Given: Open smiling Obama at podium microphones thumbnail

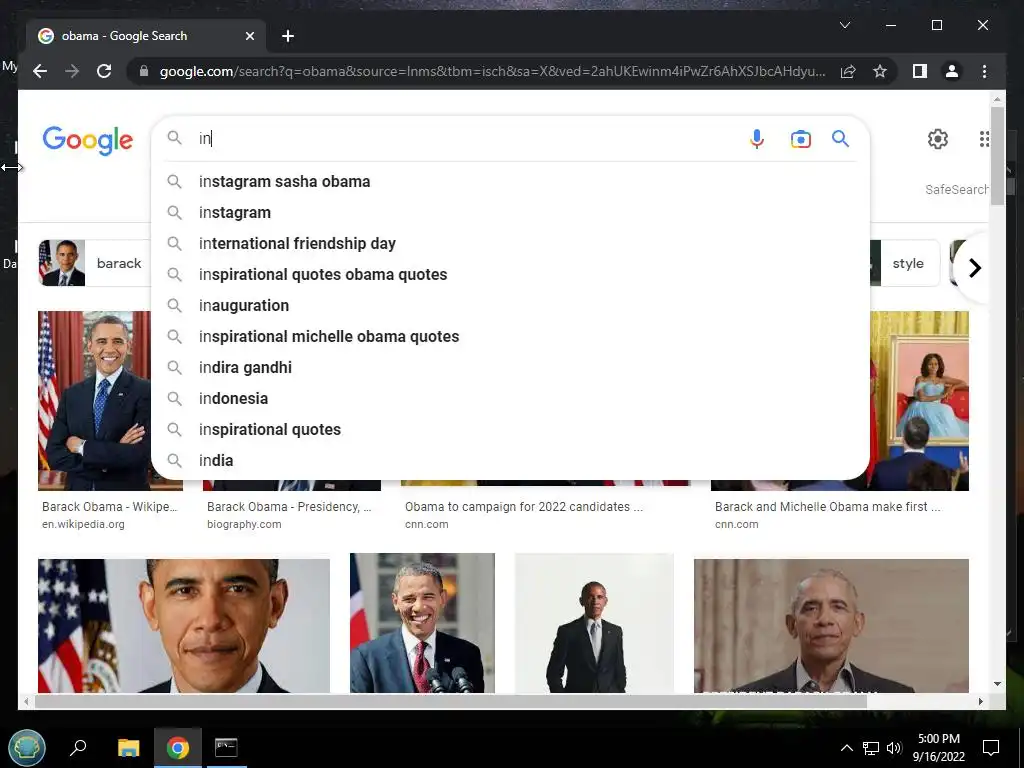Looking at the screenshot, I should pyautogui.click(x=422, y=622).
